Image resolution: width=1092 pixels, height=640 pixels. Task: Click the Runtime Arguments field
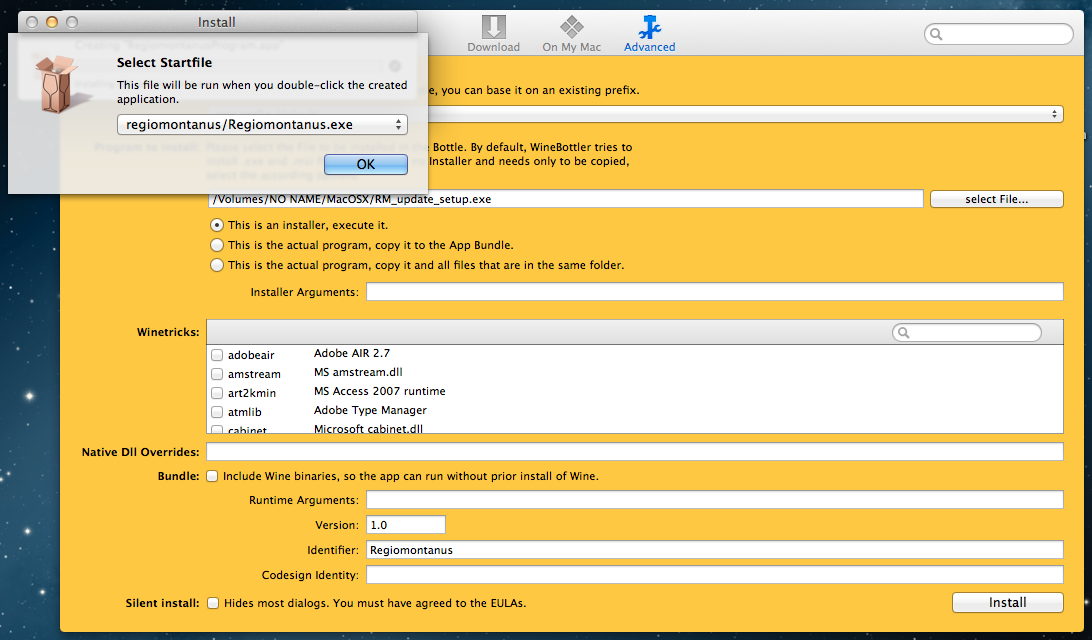click(x=715, y=500)
